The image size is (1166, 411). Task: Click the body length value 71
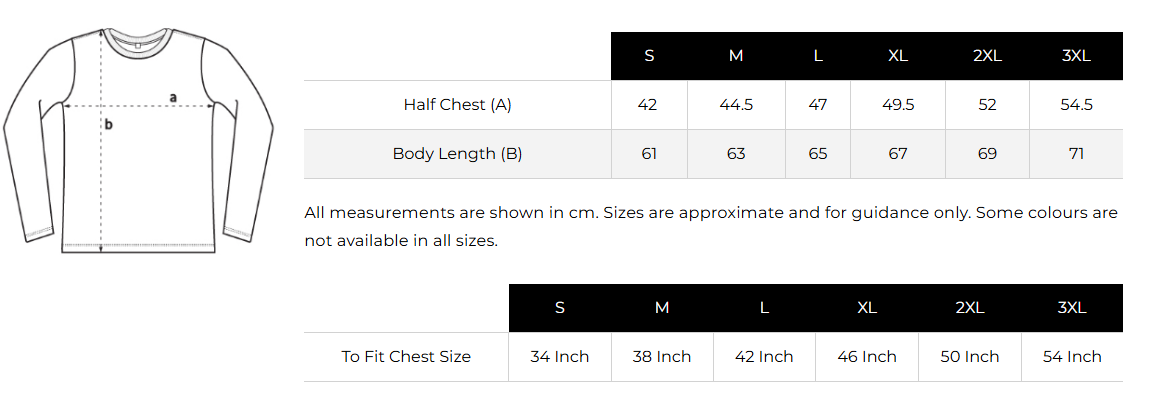tap(1076, 154)
